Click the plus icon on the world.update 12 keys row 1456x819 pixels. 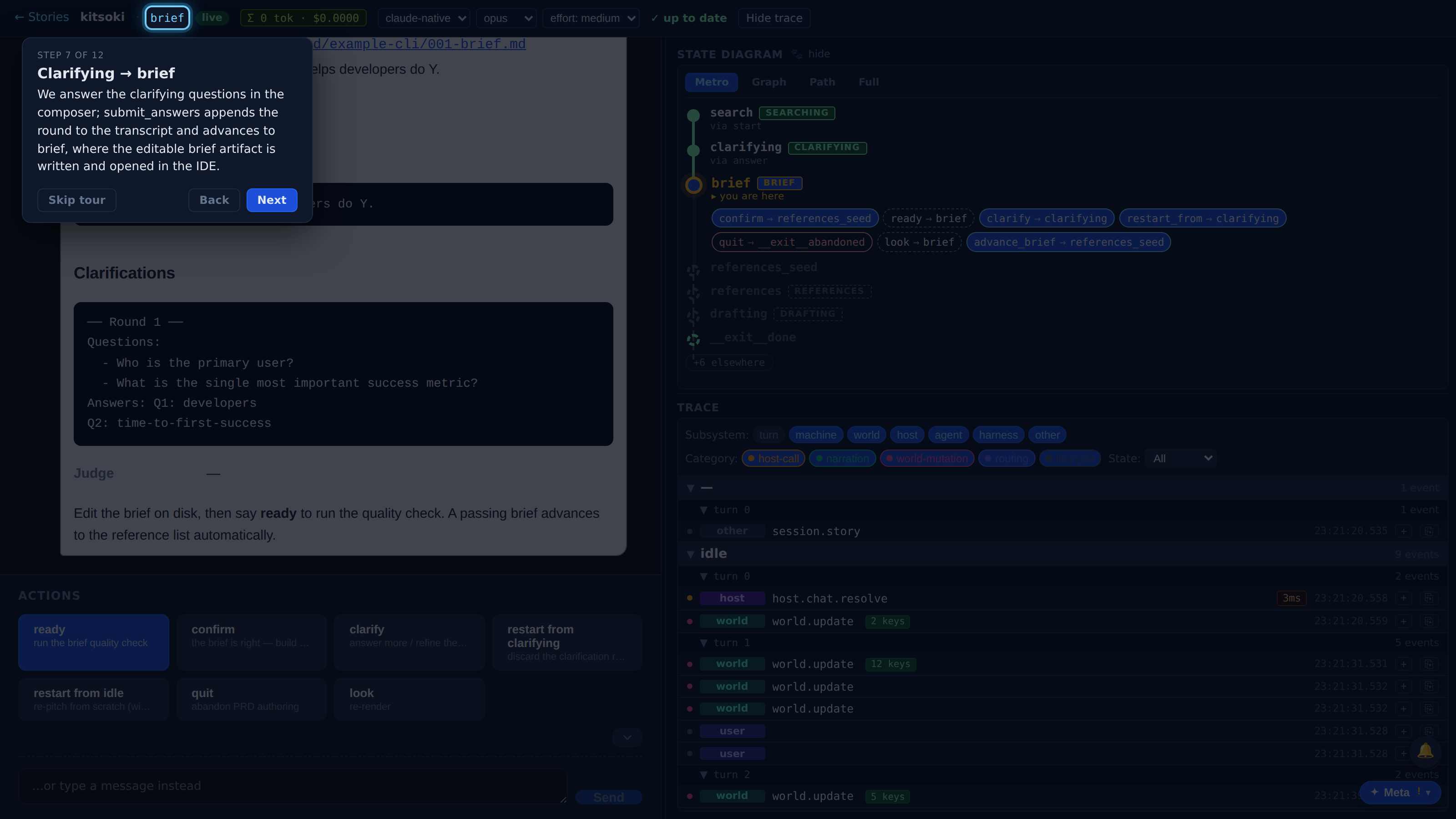(1403, 664)
